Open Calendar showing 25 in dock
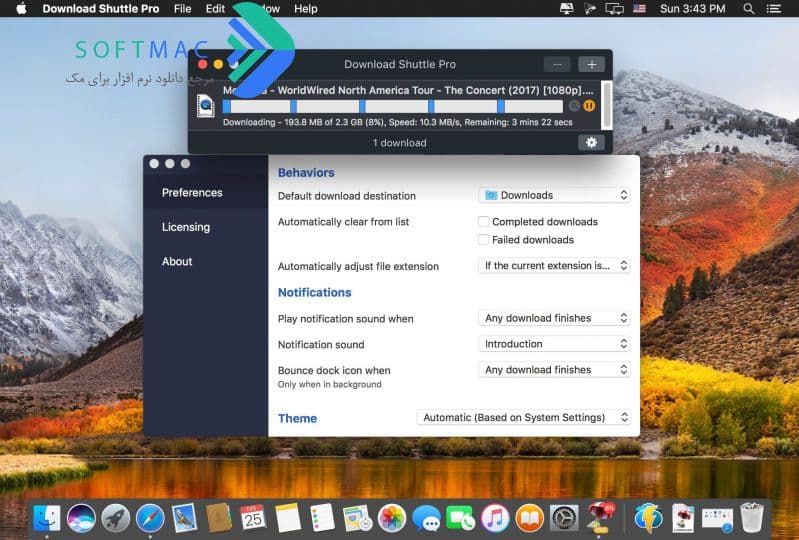799x540 pixels. [253, 519]
